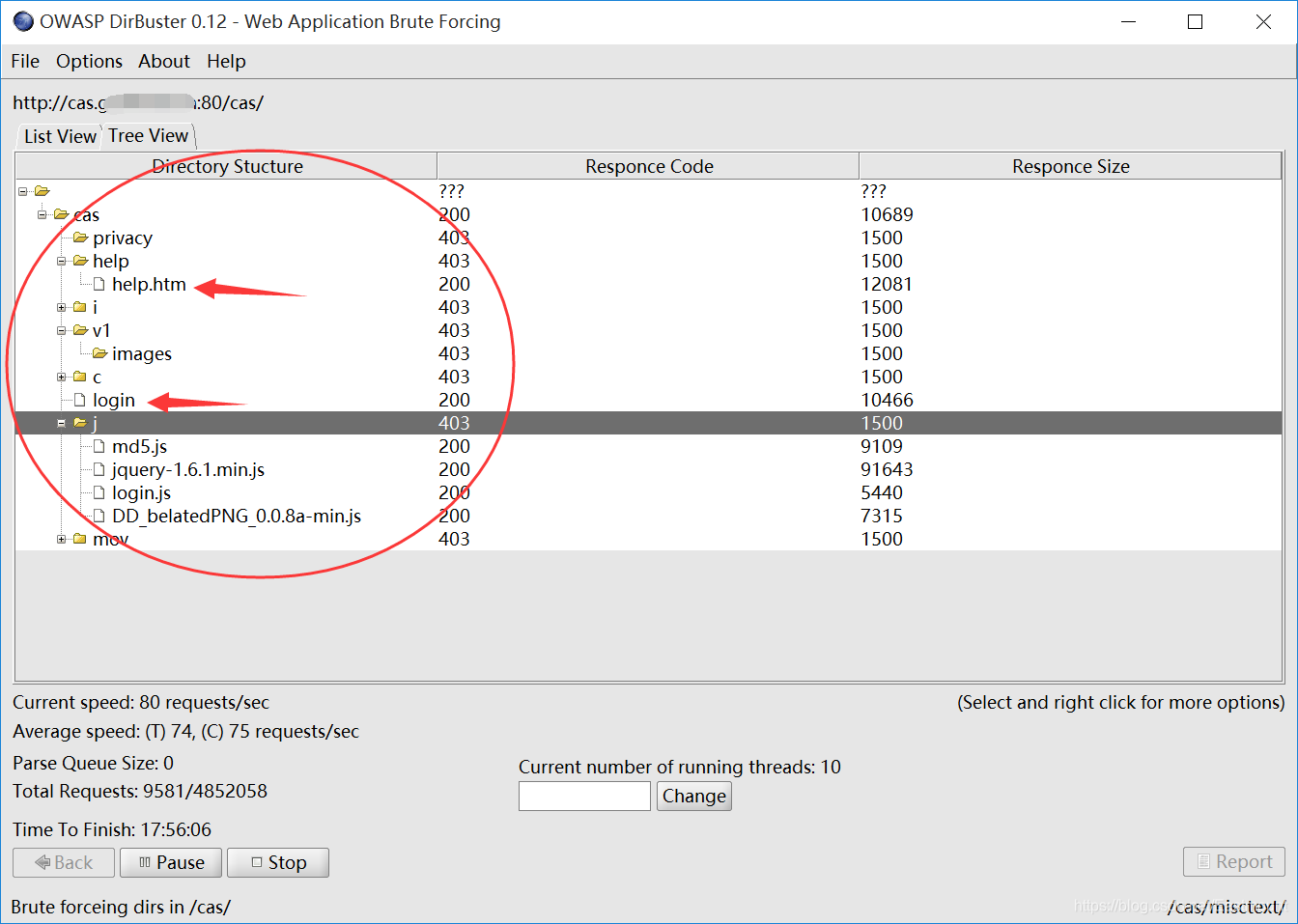Click the Responce Size column header
Image resolution: width=1298 pixels, height=924 pixels.
pos(1070,166)
